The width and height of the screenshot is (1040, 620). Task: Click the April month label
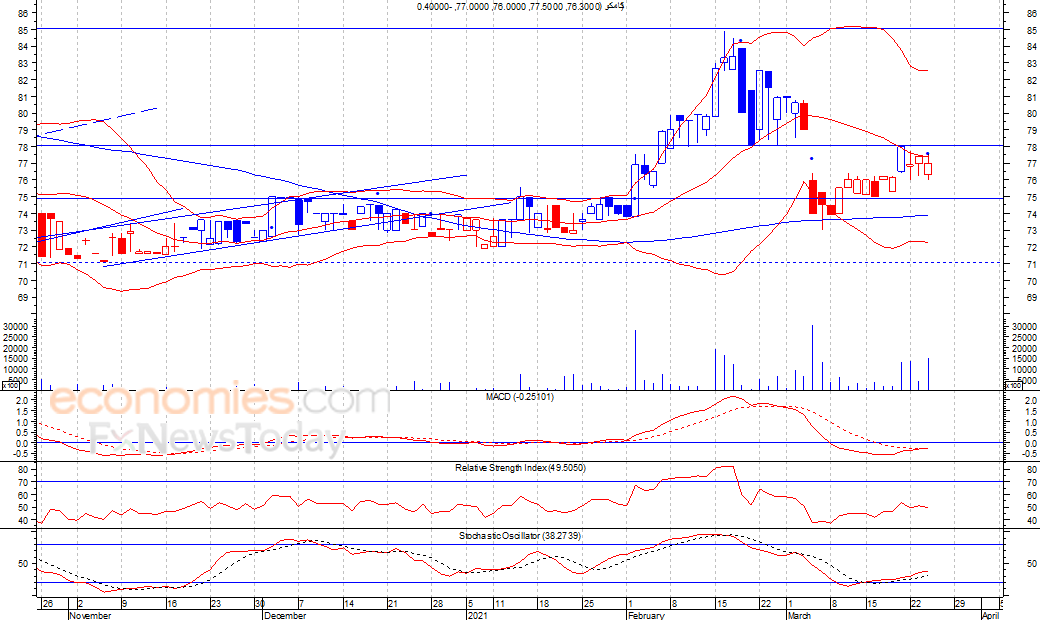click(990, 615)
